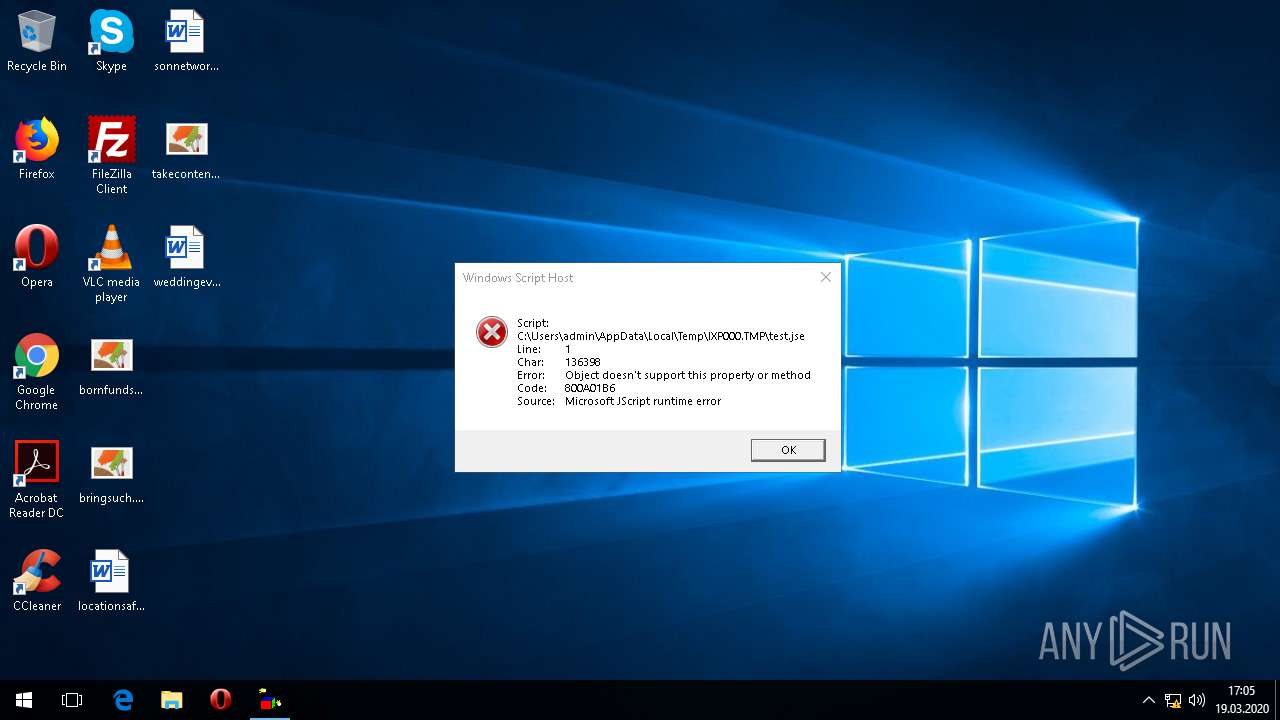Viewport: 1280px width, 720px height.
Task: Select the VLC media player shortcut
Action: pos(111,264)
